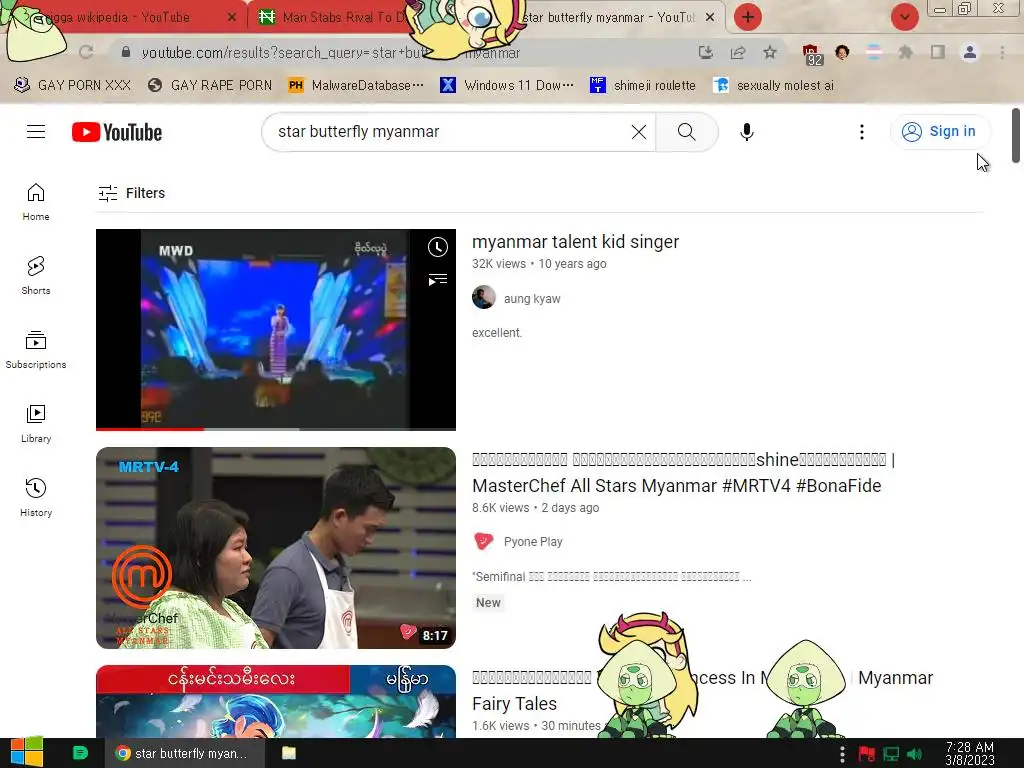1024x768 pixels.
Task: Switch to the 'Man Stabs Rival' tab
Action: coord(330,18)
